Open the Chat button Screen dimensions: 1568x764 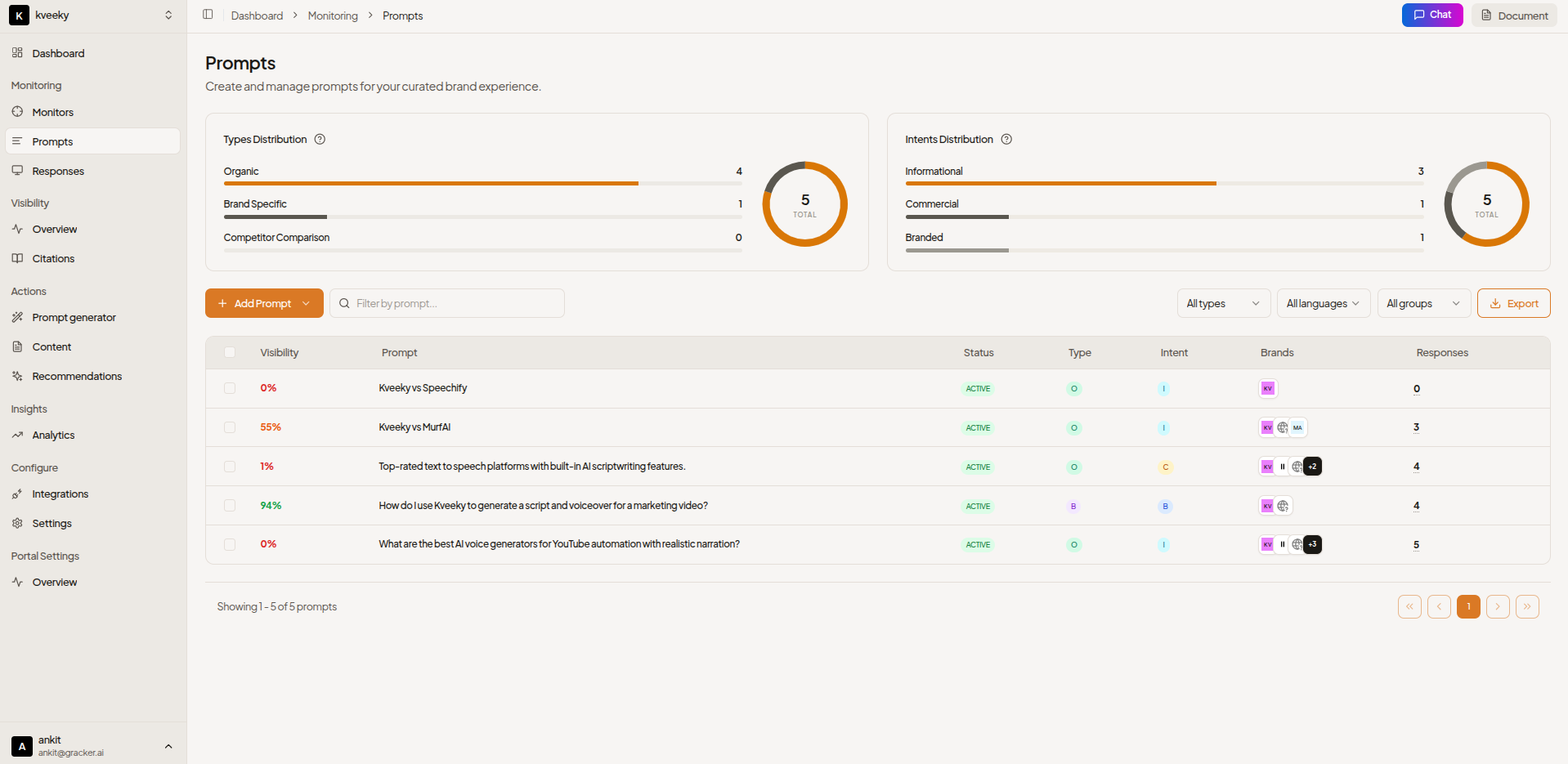pyautogui.click(x=1431, y=15)
